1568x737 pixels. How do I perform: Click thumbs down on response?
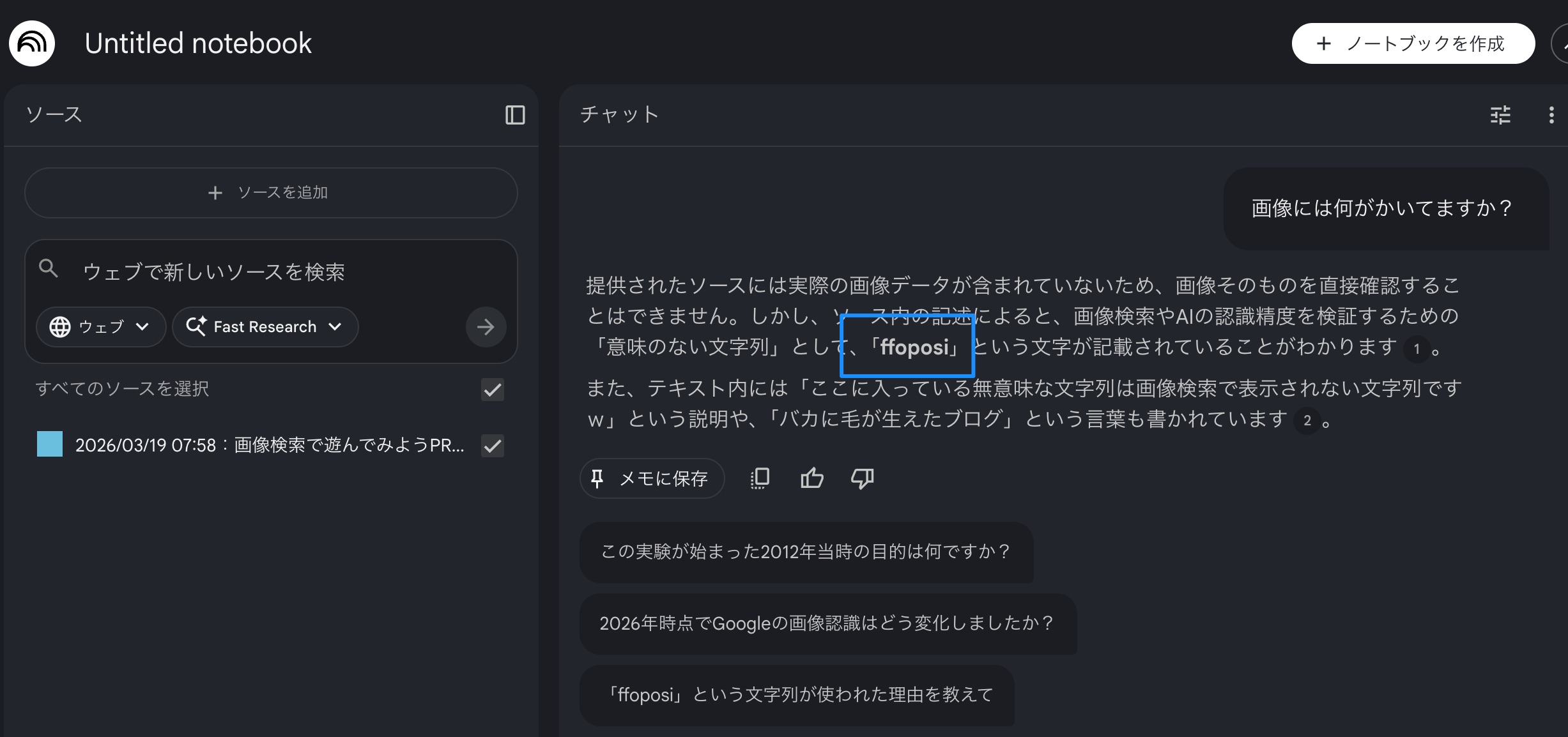[x=862, y=478]
